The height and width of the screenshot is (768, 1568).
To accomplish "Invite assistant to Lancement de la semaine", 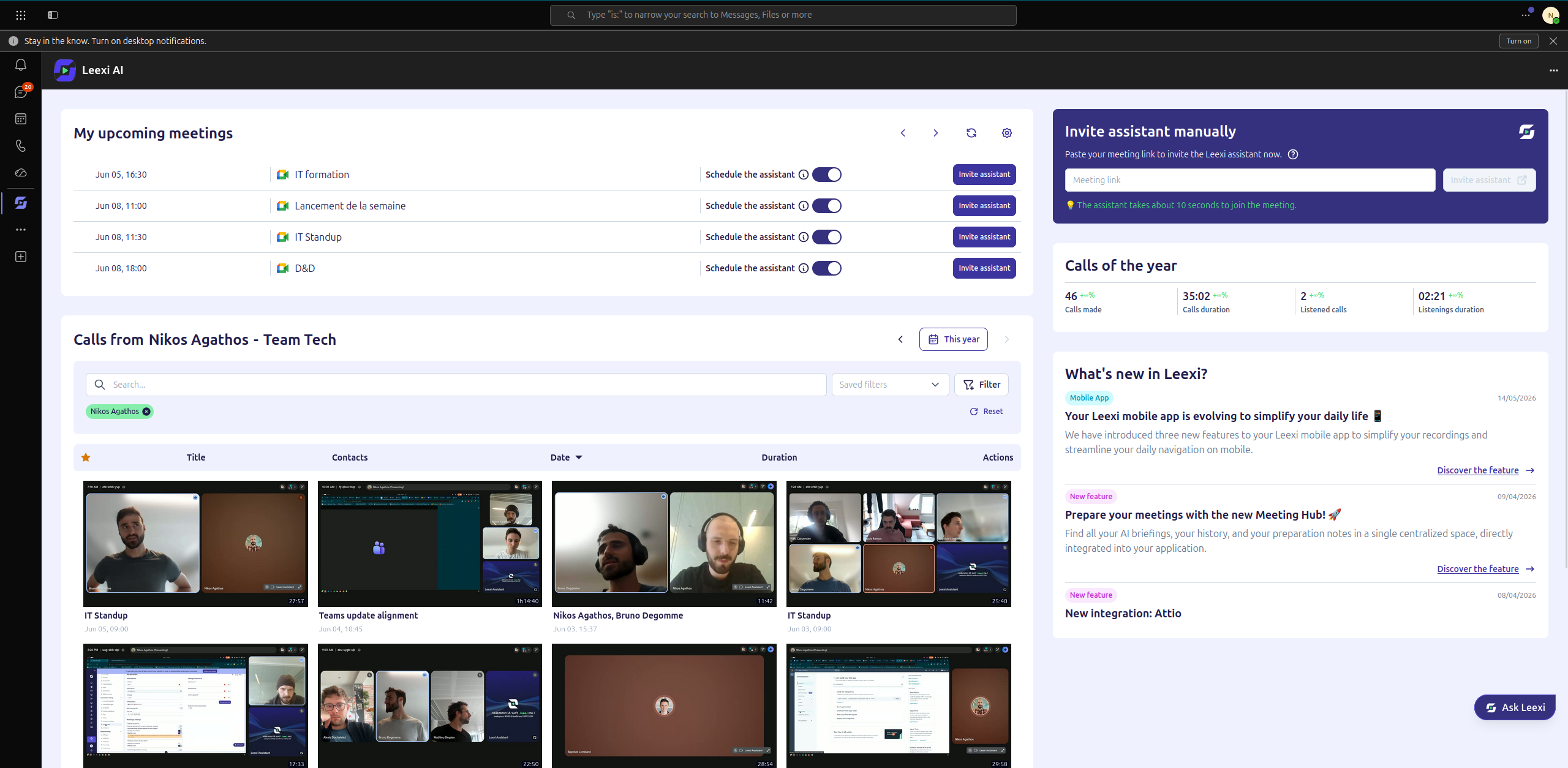I will click(x=984, y=206).
